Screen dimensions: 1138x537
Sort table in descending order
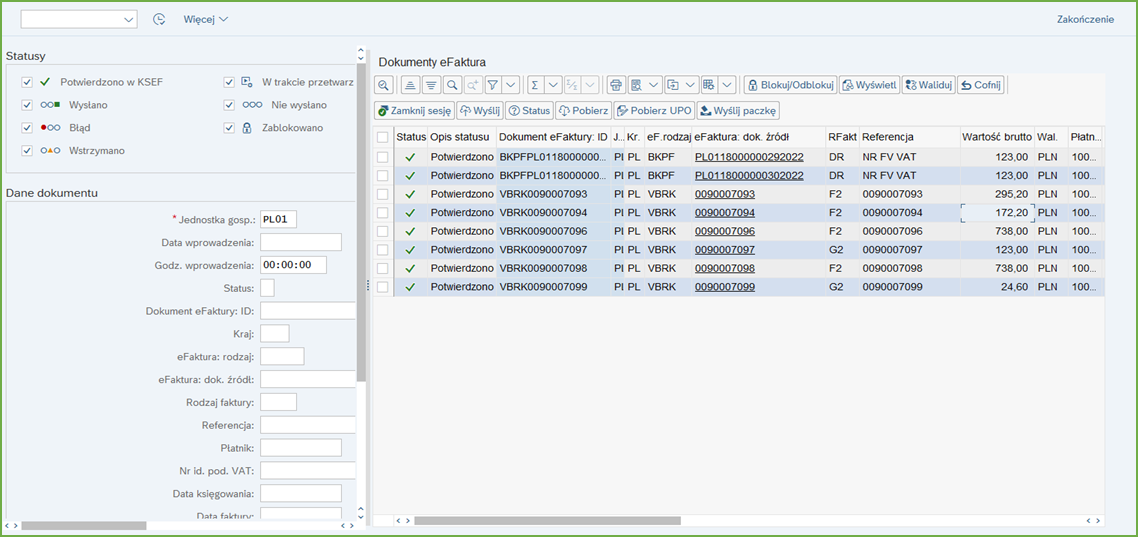[x=431, y=85]
